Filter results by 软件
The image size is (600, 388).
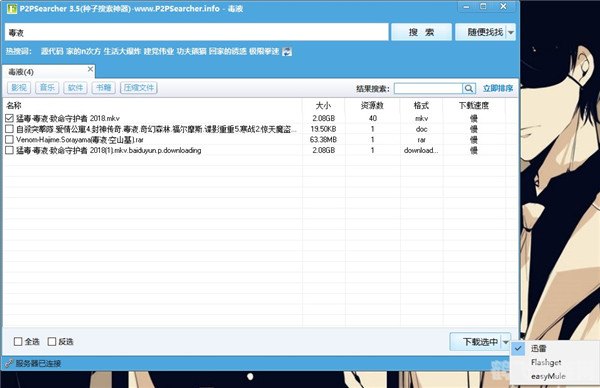click(75, 88)
